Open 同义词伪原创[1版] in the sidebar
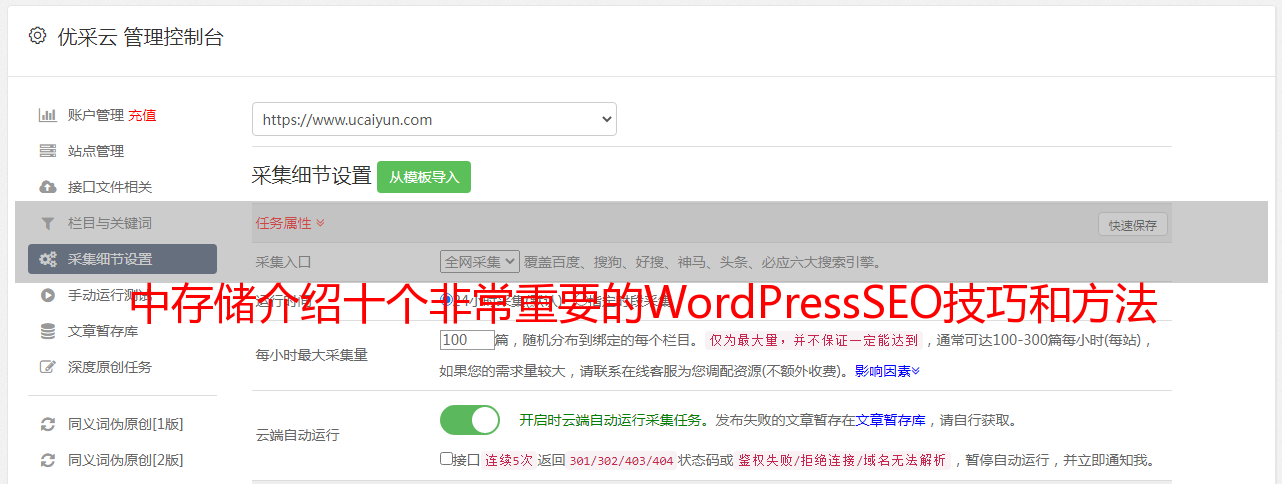Image resolution: width=1282 pixels, height=484 pixels. [x=126, y=424]
